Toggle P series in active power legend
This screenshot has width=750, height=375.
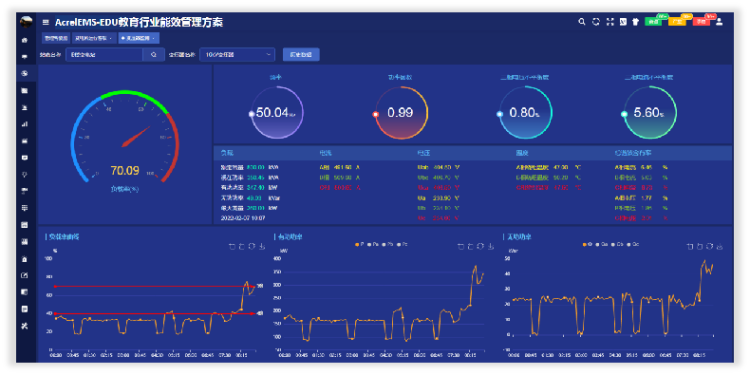(x=360, y=244)
